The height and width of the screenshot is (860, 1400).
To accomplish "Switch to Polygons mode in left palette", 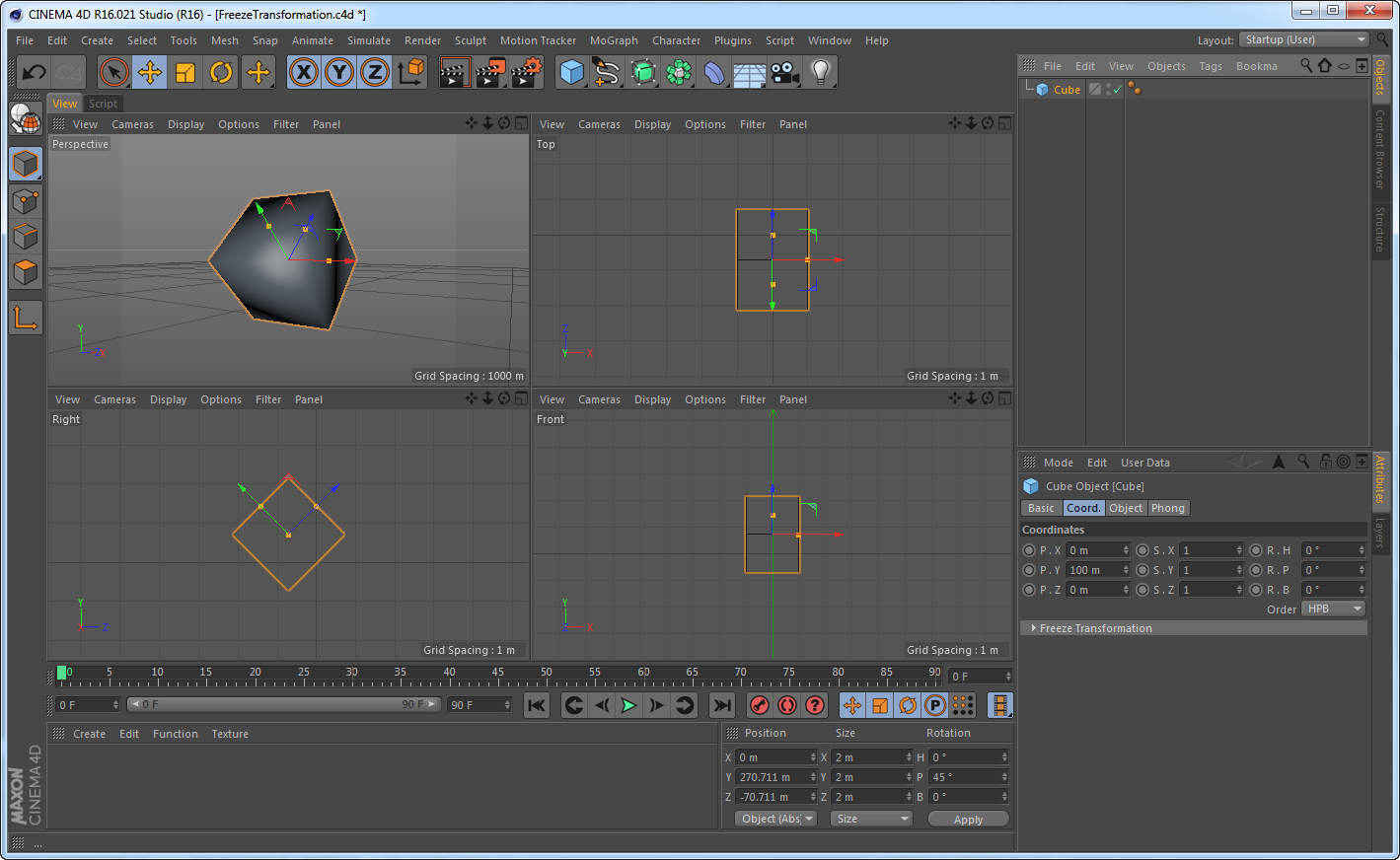I will [x=26, y=271].
